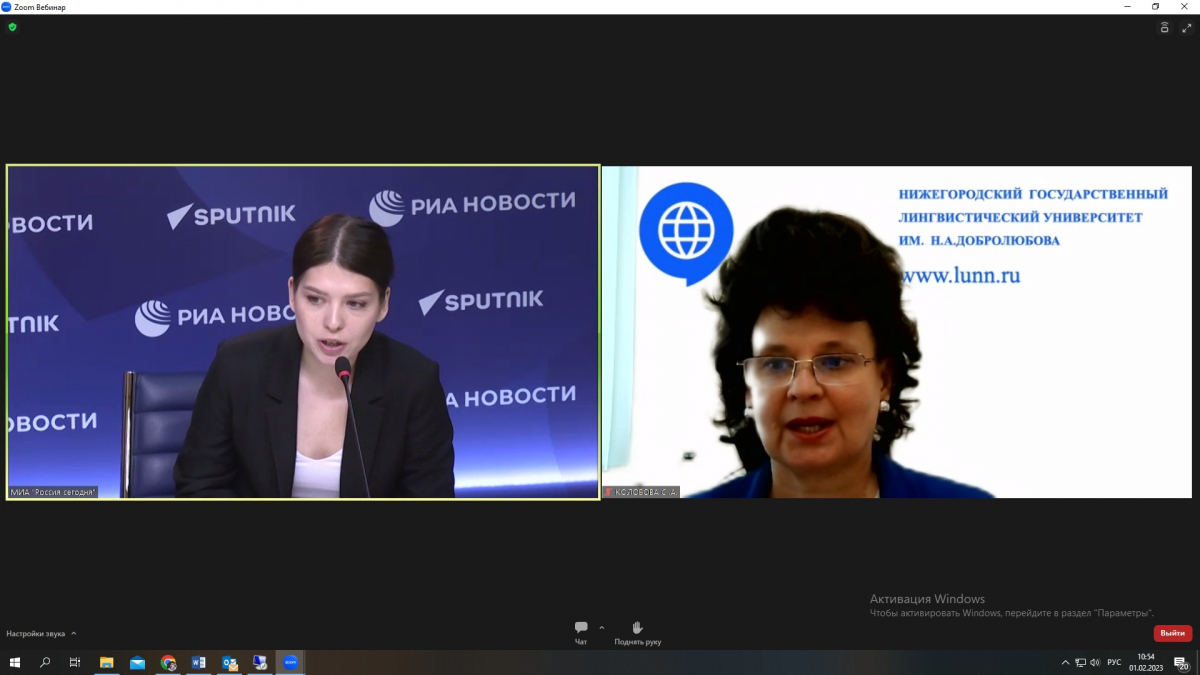Open Microsoft Word from taskbar

point(198,662)
